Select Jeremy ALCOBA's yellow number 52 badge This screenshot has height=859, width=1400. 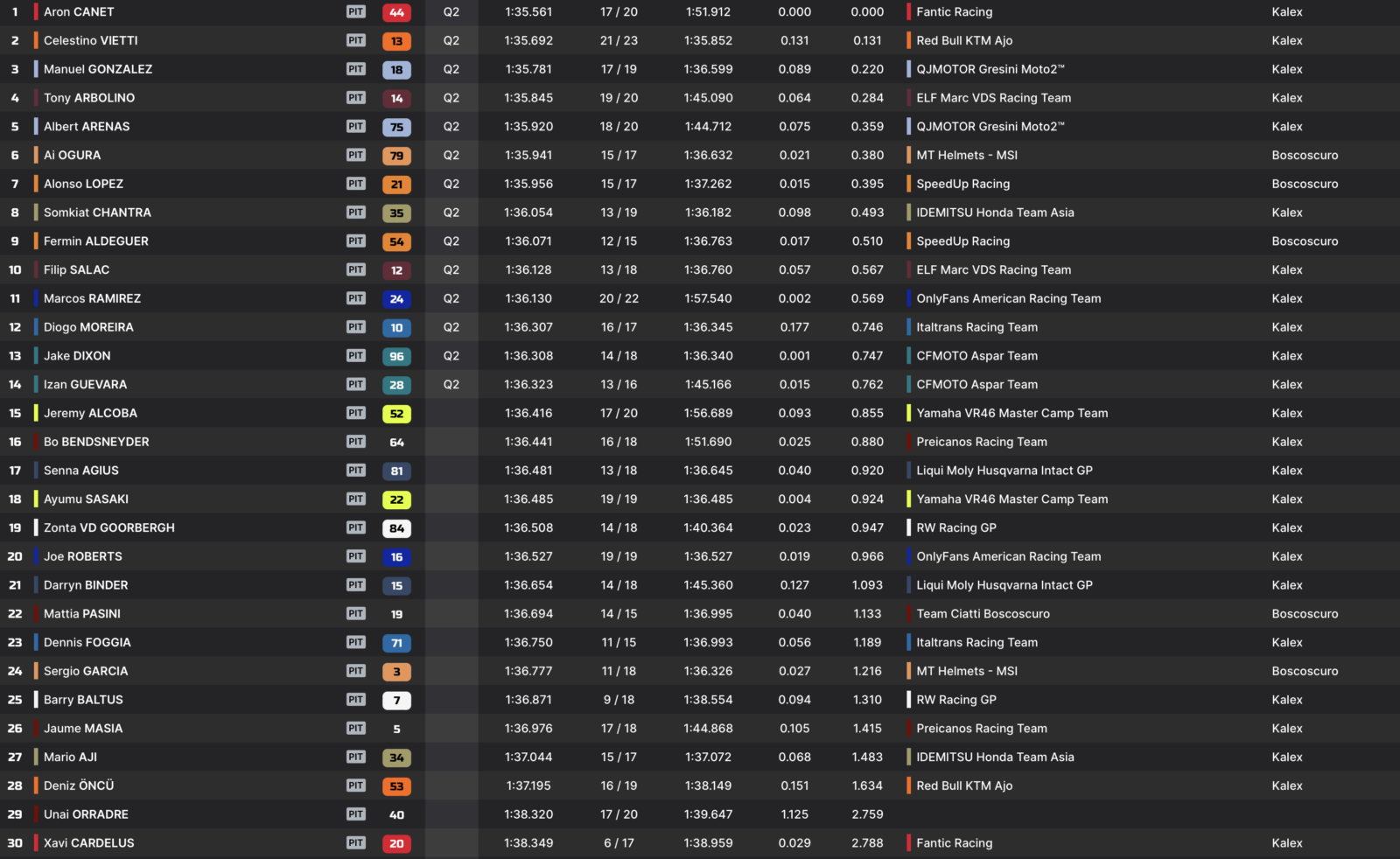click(x=396, y=414)
